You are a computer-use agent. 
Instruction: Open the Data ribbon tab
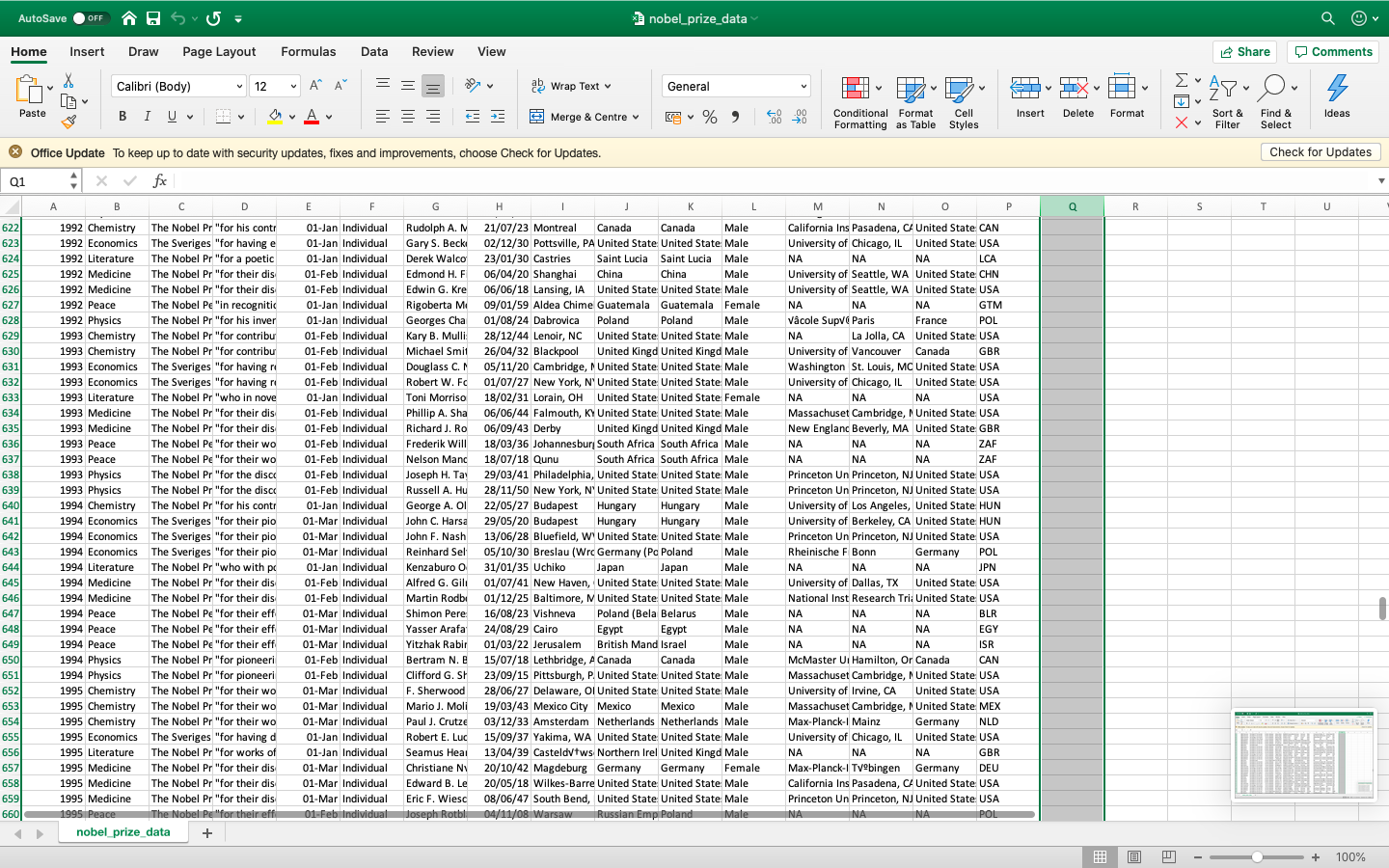click(373, 51)
